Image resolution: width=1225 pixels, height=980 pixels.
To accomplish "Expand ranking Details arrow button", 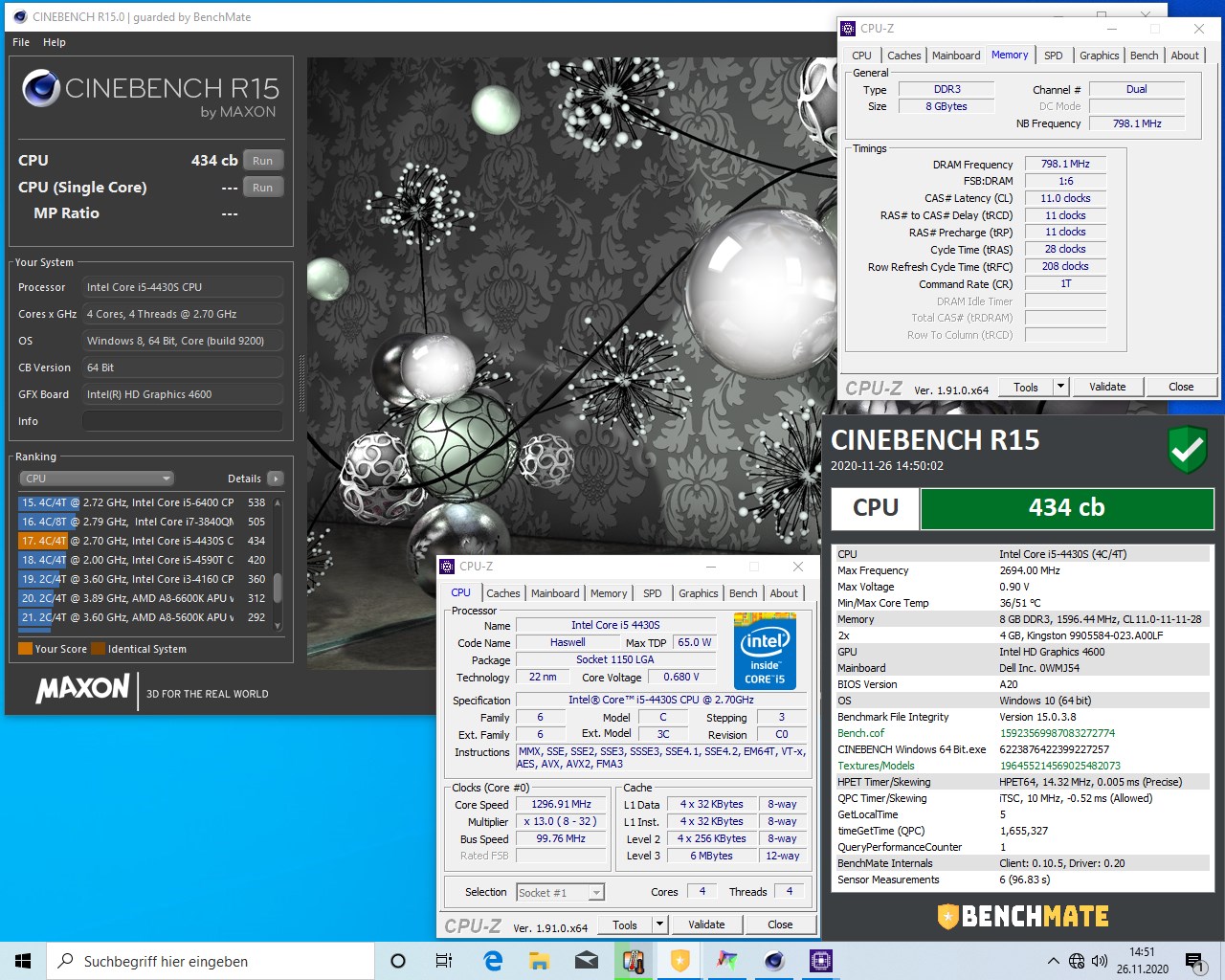I will (276, 479).
